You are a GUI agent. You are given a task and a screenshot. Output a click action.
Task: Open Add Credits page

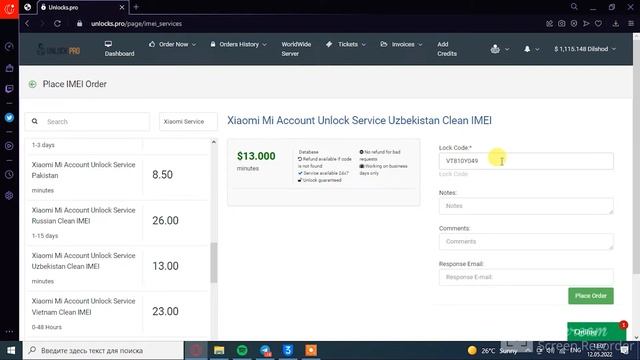[x=447, y=49]
